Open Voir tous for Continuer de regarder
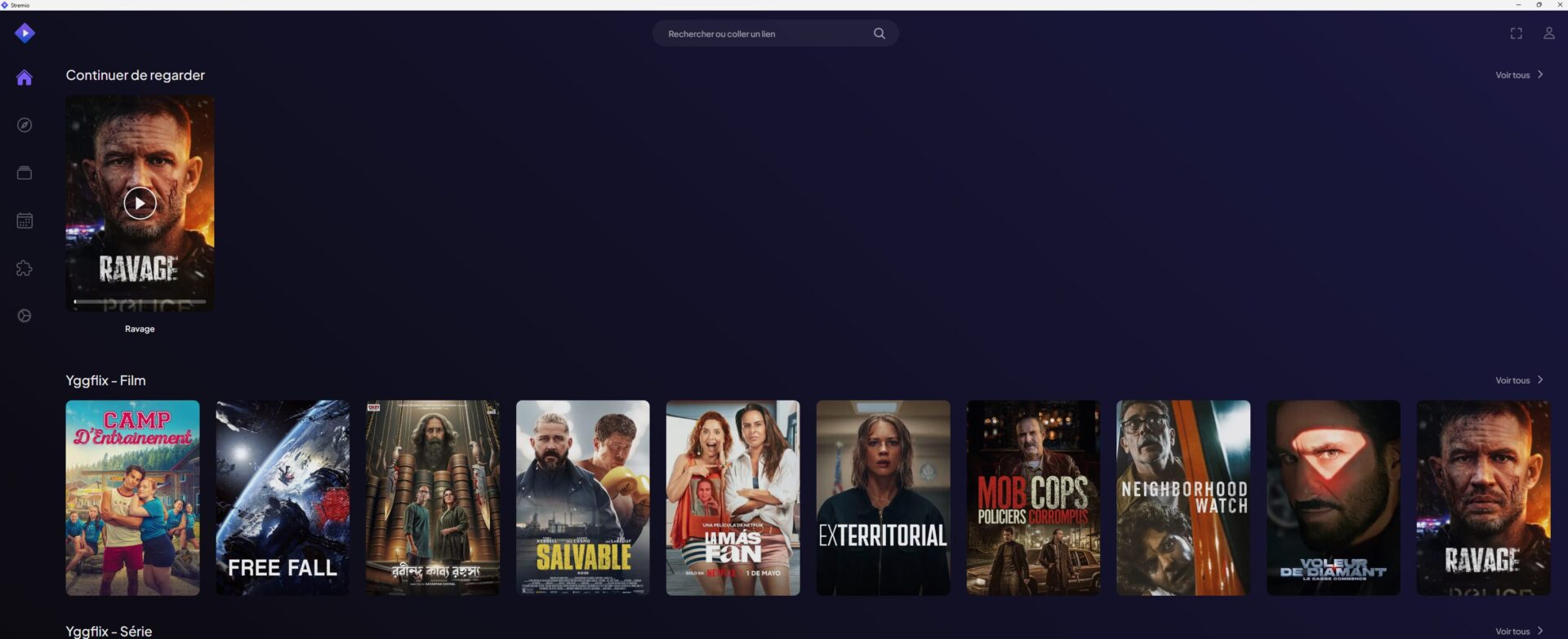Image resolution: width=1568 pixels, height=639 pixels. pyautogui.click(x=1512, y=75)
